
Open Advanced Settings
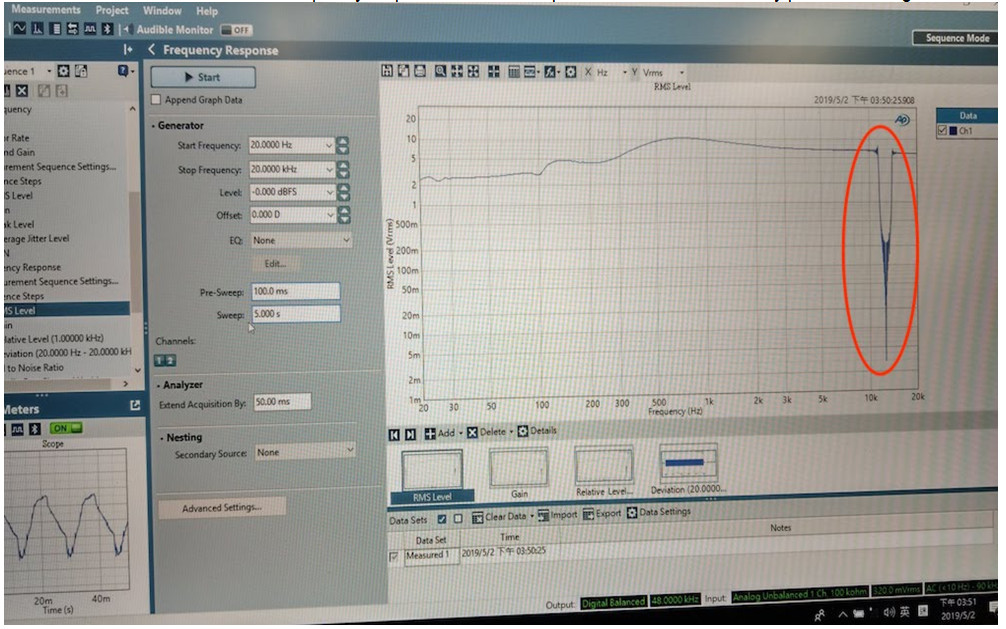221,508
